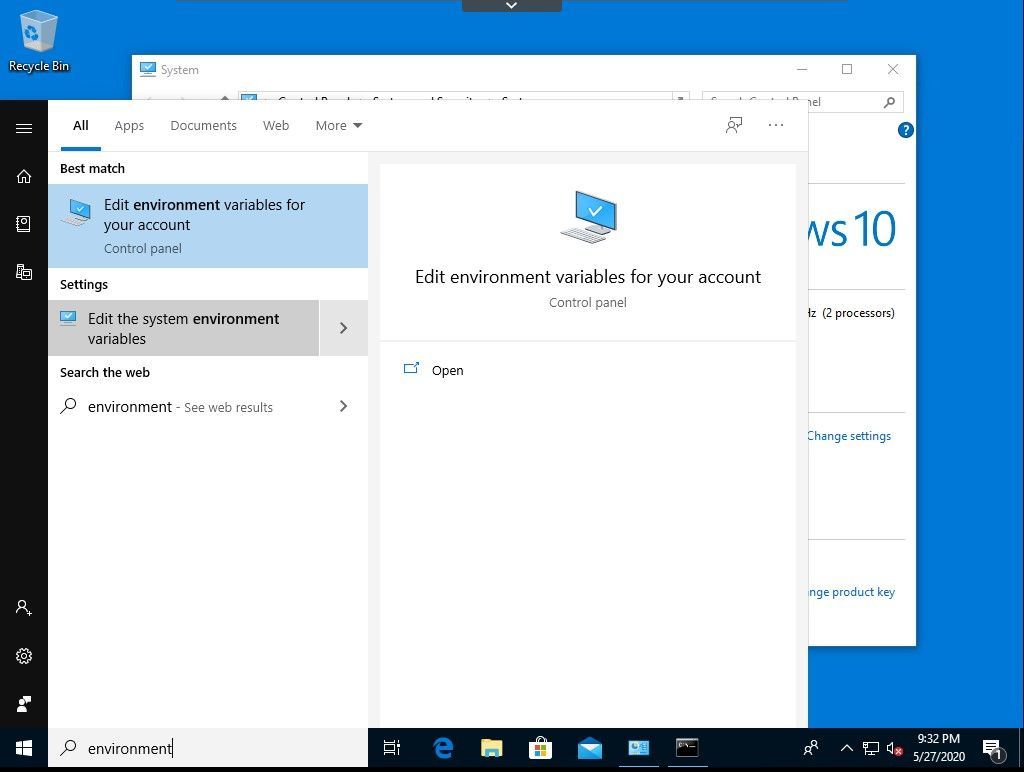
Task: Click the connection bar chevron at top
Action: [x=511, y=5]
